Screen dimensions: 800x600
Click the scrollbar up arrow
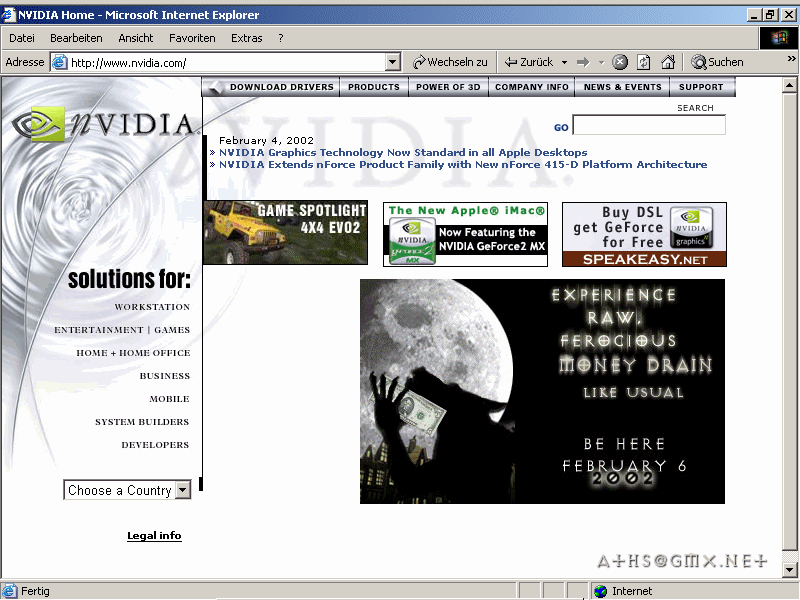pos(789,85)
